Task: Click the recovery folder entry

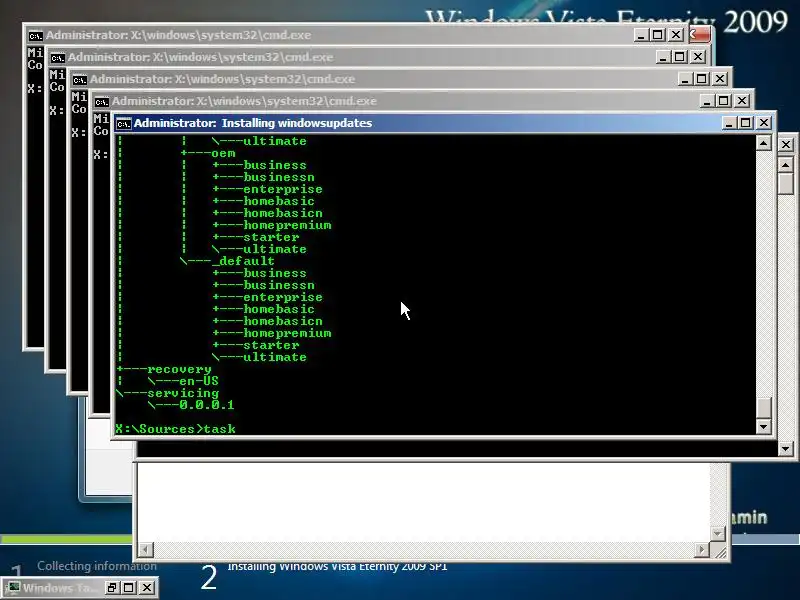Action: click(179, 369)
